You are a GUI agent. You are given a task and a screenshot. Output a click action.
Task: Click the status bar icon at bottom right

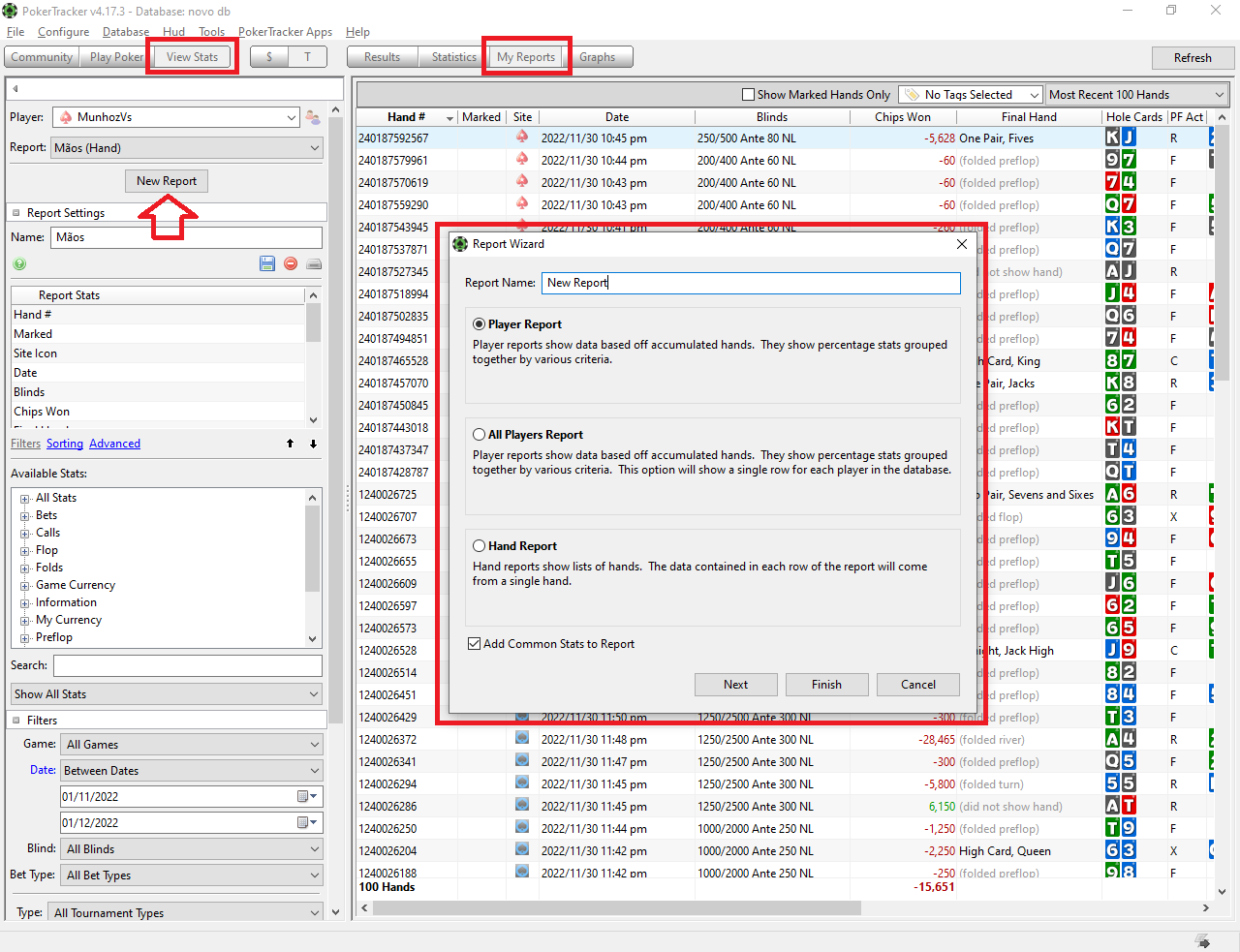point(1203,941)
